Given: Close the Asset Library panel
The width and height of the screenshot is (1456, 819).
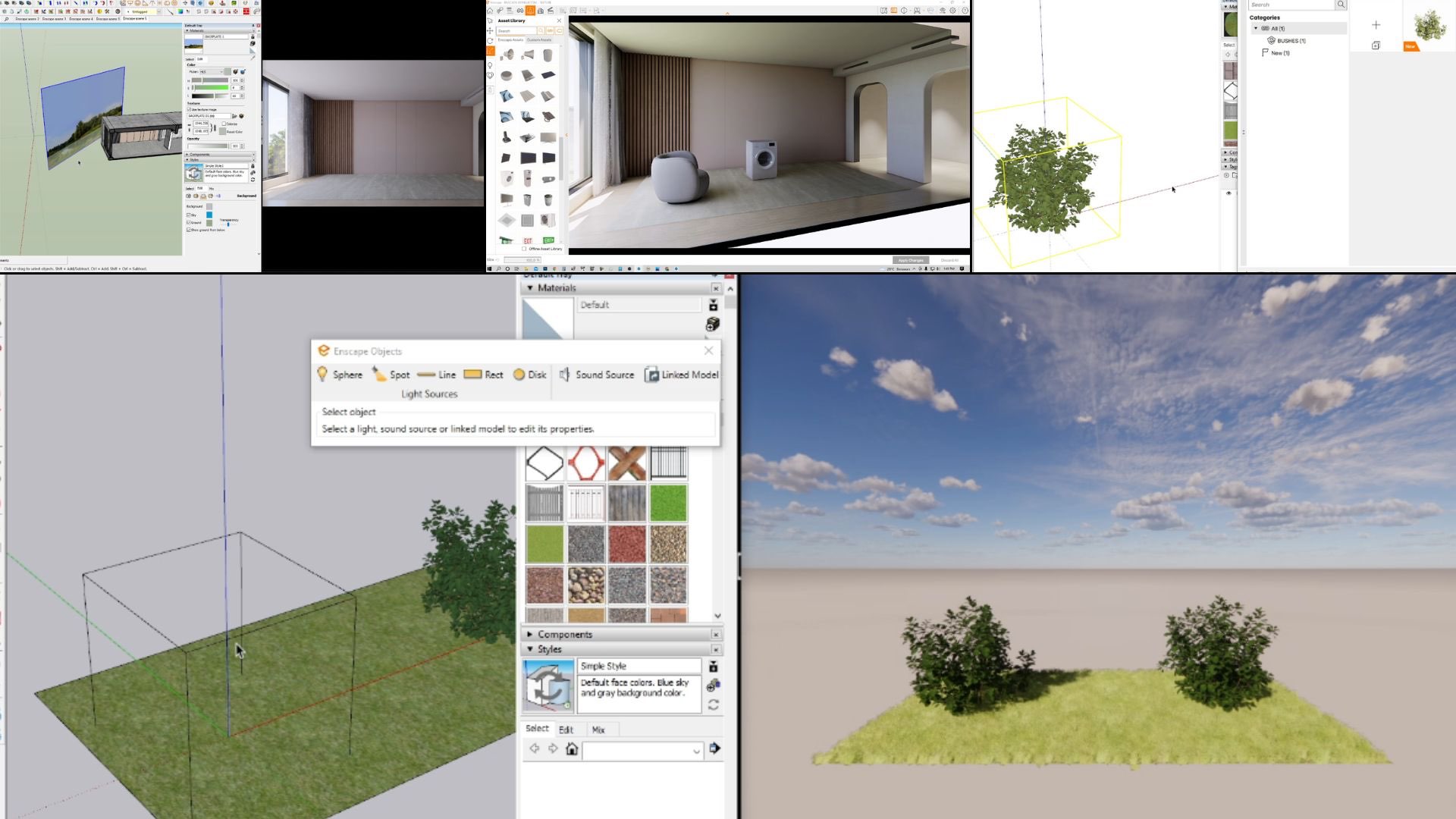Looking at the screenshot, I should tap(559, 20).
